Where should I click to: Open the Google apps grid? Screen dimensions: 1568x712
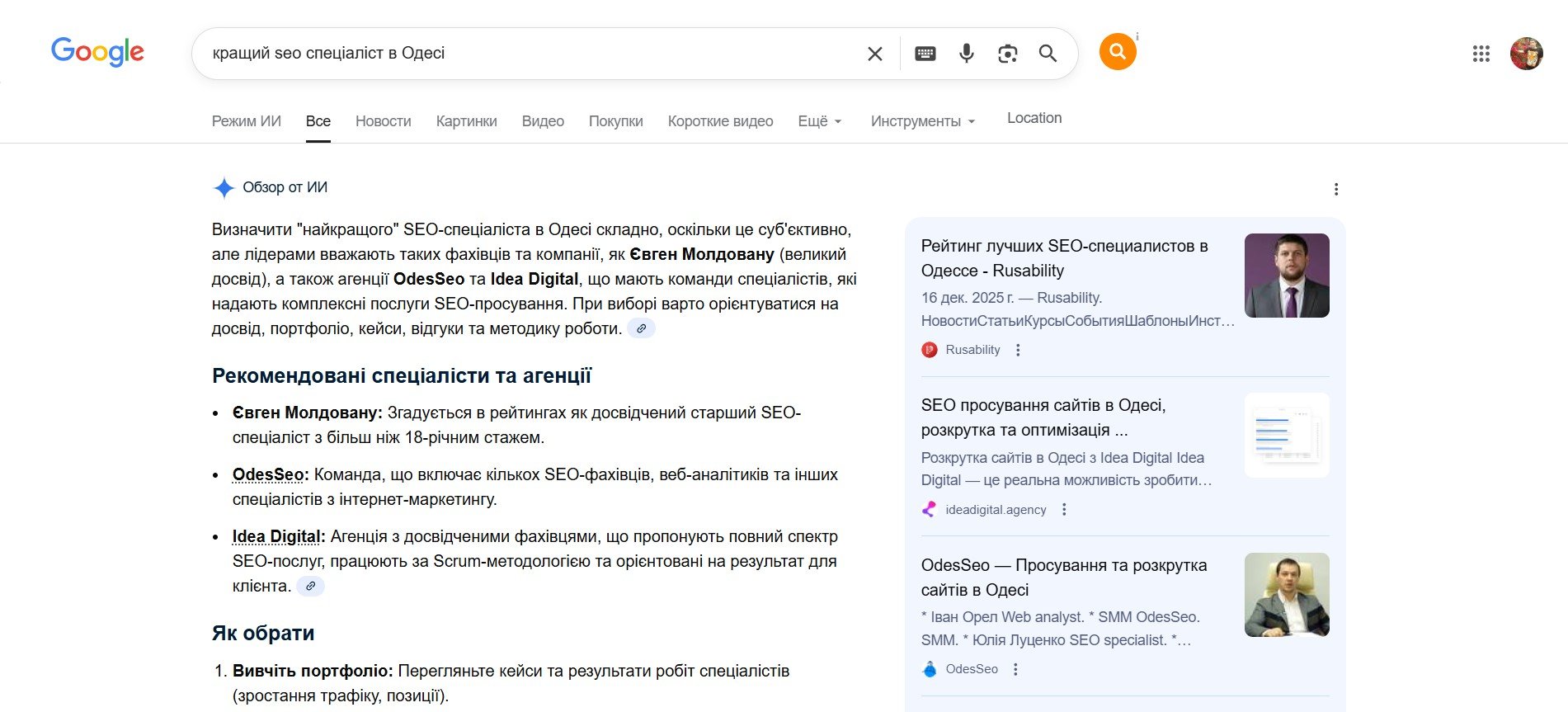[x=1481, y=54]
